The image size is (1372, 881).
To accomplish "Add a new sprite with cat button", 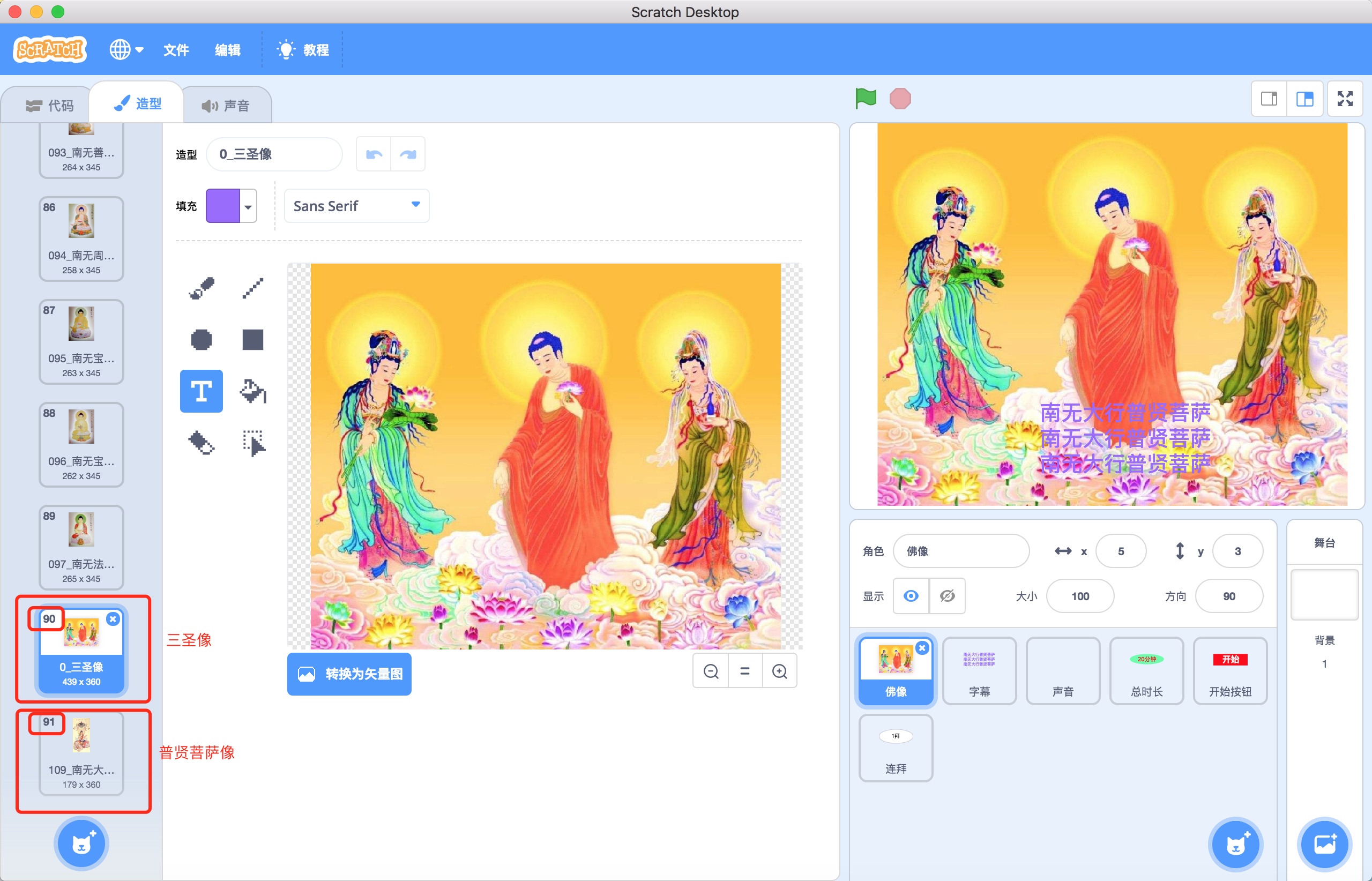I will 1236,844.
